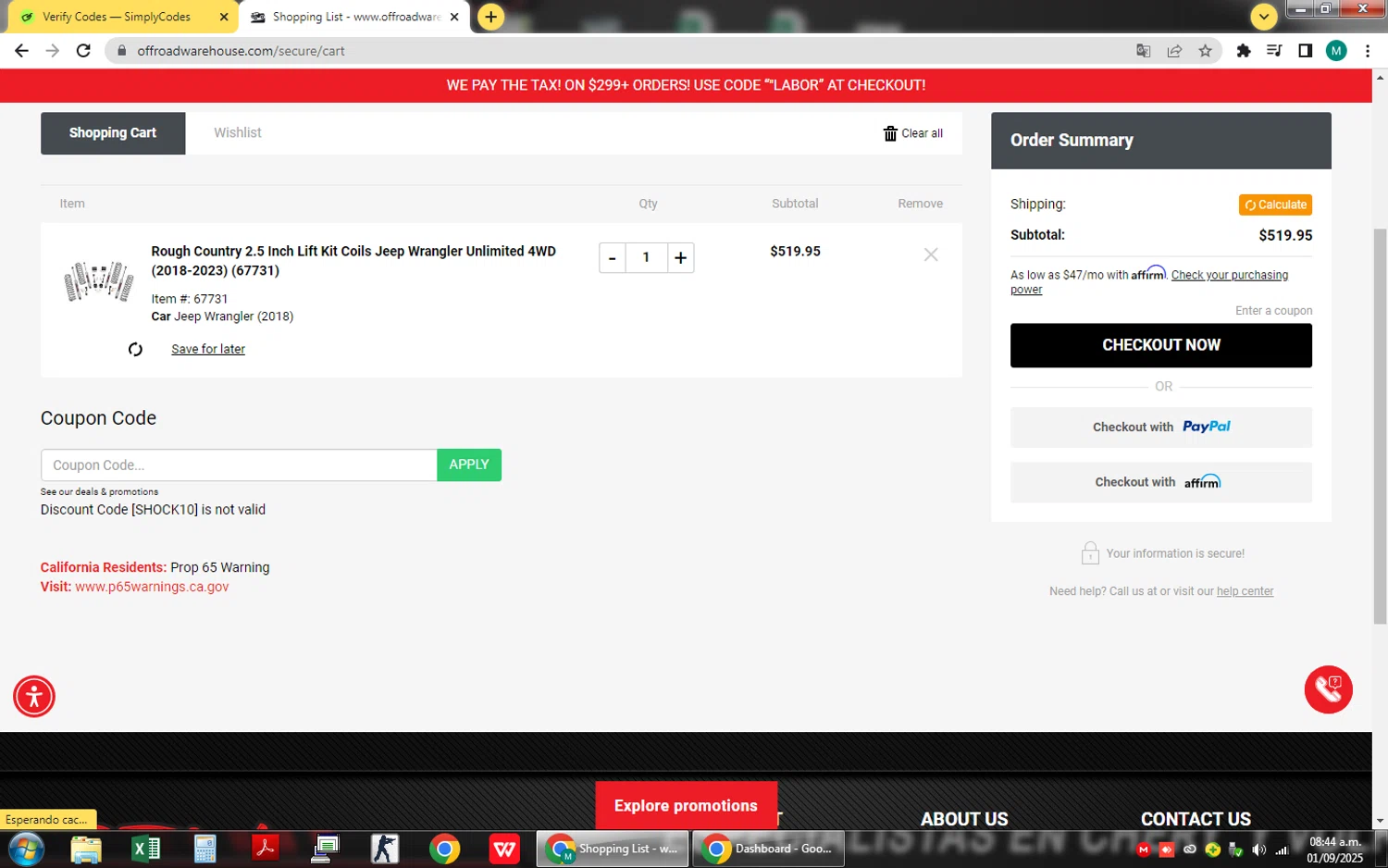Open WPS Office taskbar icon
Viewport: 1388px width, 868px height.
click(x=504, y=849)
